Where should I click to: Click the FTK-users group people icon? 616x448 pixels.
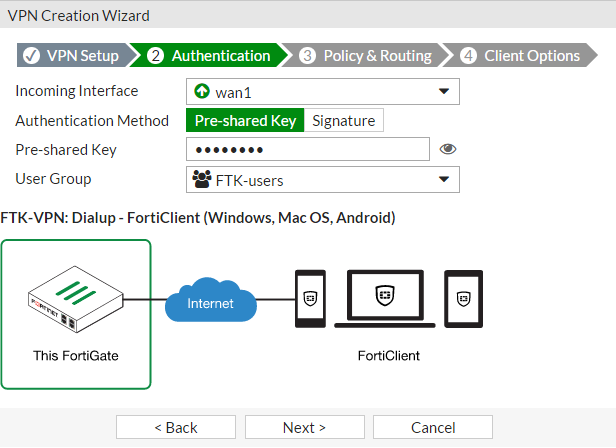pos(202,179)
